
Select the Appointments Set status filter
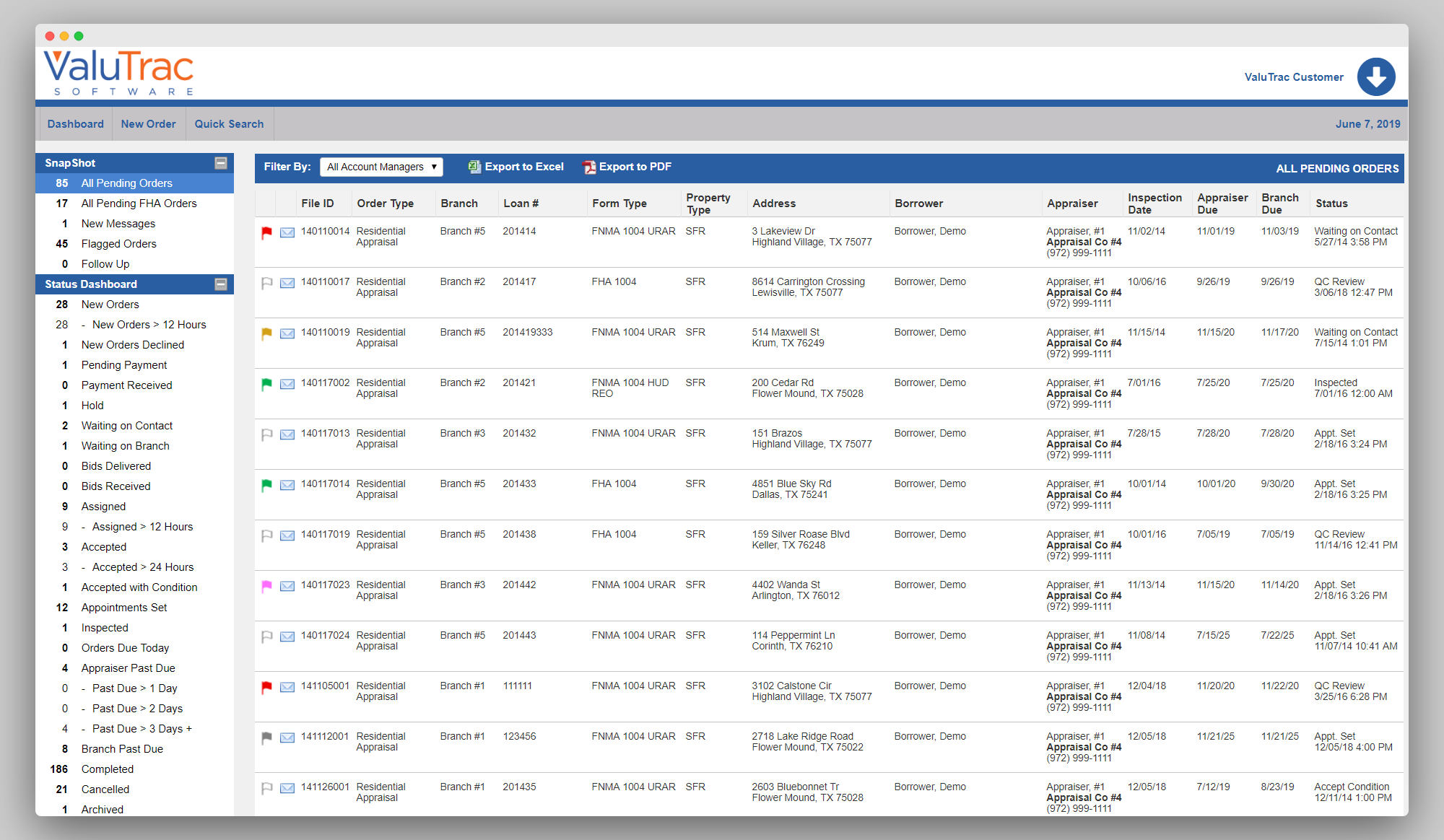coord(123,607)
